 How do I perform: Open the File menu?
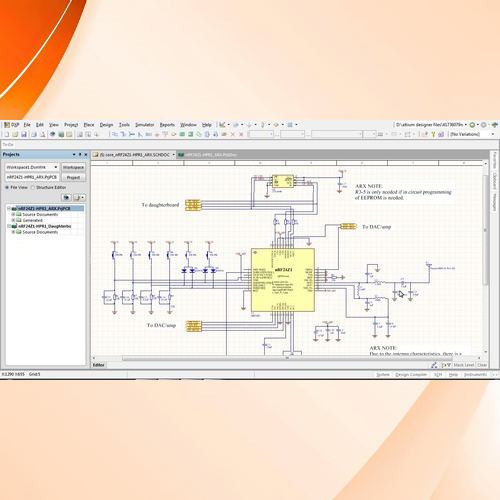27,125
